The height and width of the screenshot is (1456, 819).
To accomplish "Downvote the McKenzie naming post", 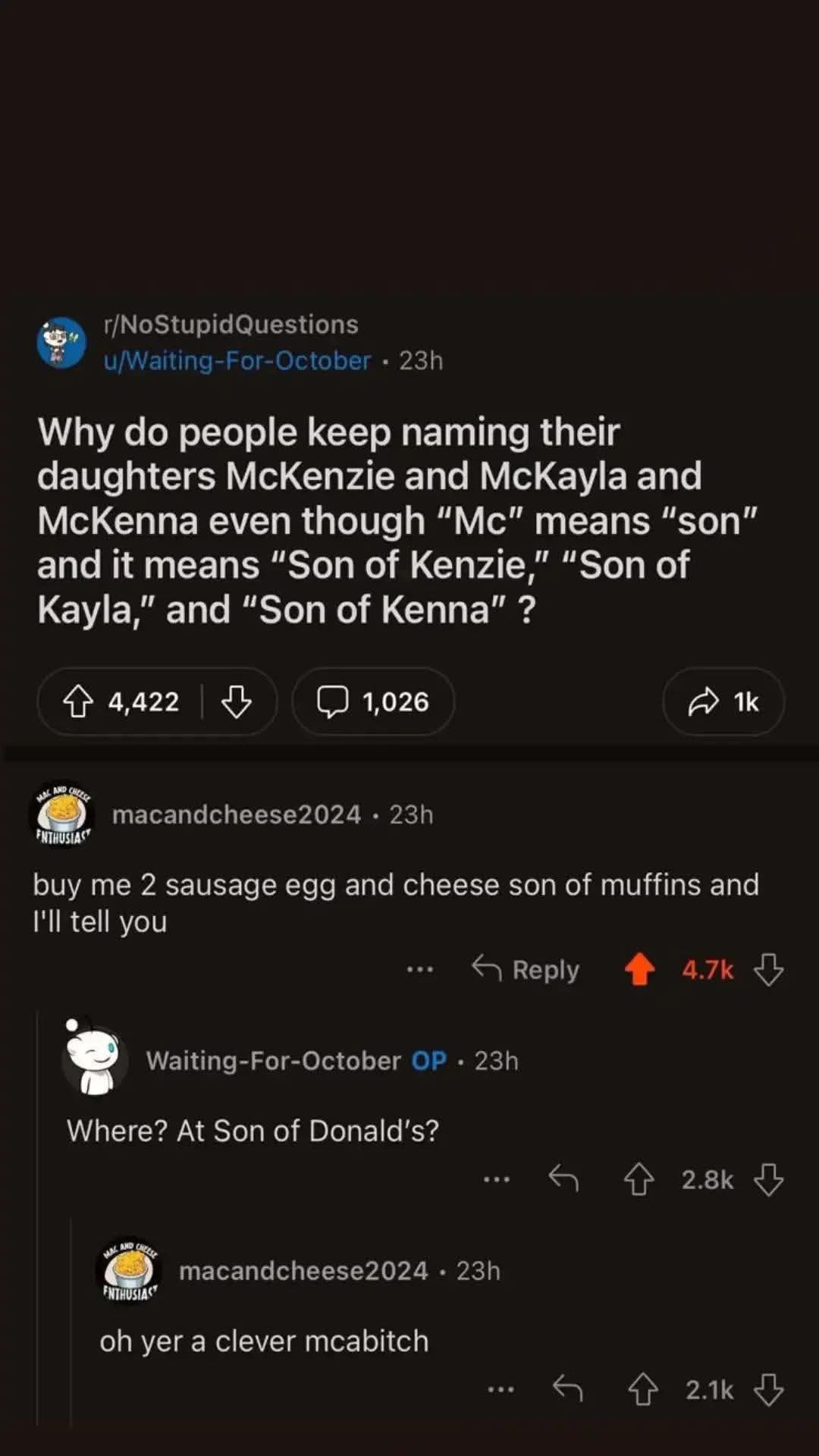I will (x=237, y=701).
